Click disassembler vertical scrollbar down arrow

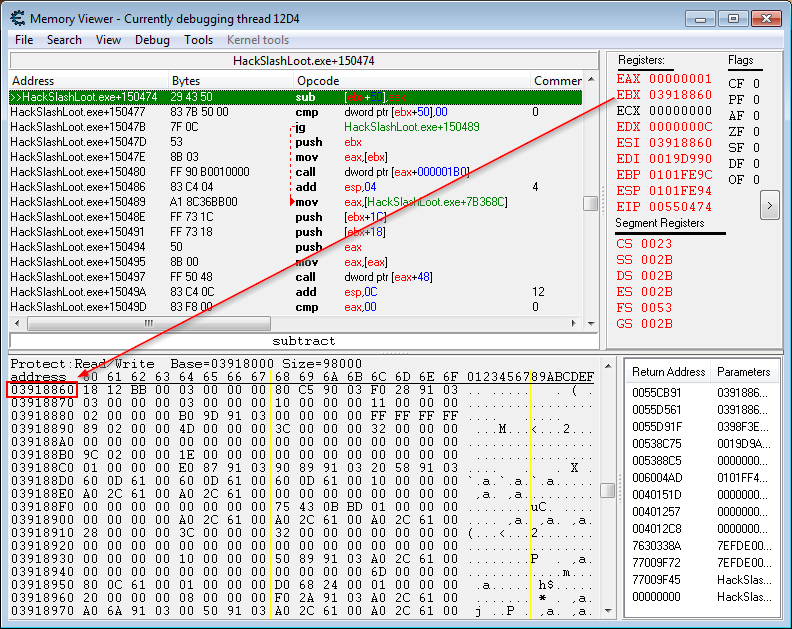click(591, 323)
